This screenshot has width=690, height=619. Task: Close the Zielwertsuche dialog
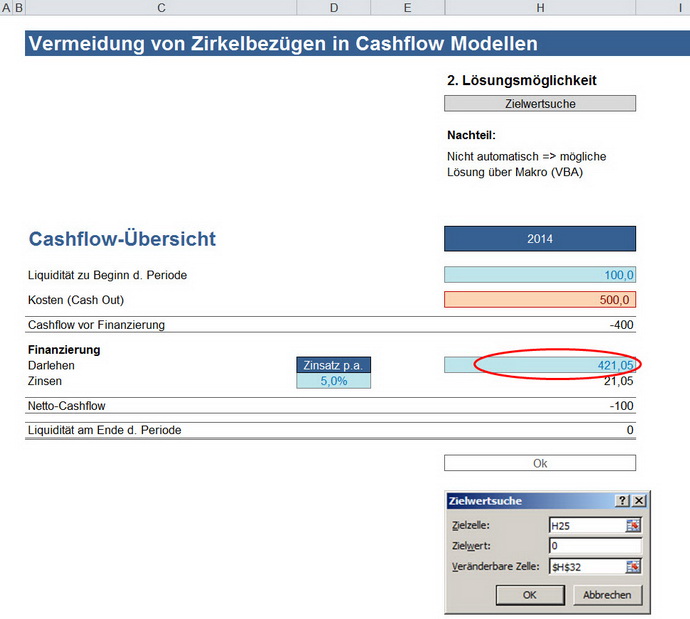639,501
